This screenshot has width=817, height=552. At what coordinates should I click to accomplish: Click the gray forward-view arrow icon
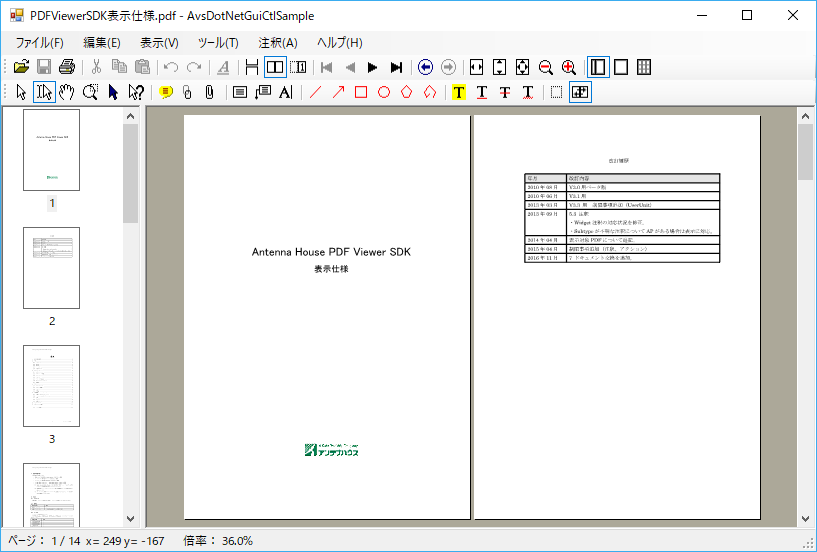448,67
